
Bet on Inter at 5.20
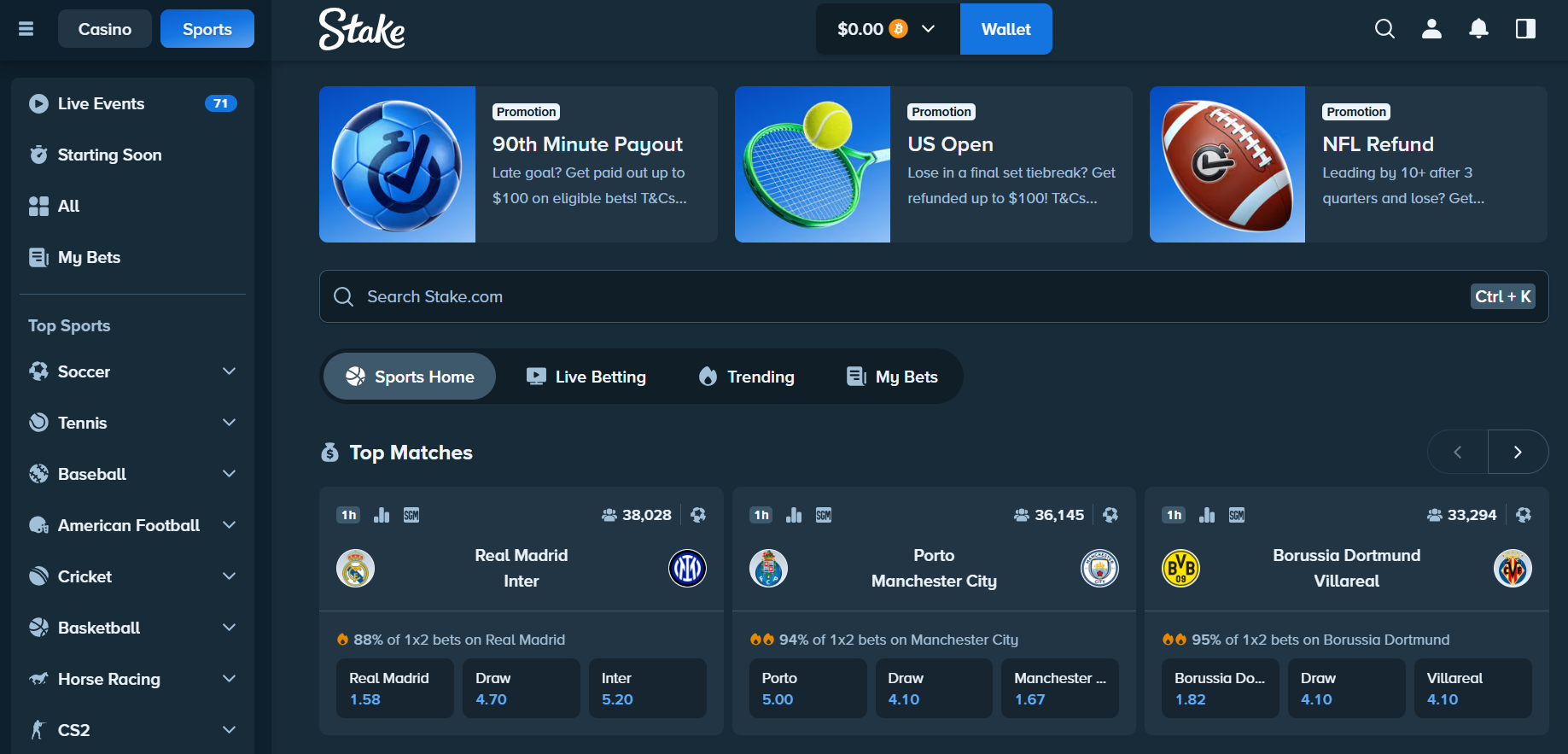click(648, 688)
